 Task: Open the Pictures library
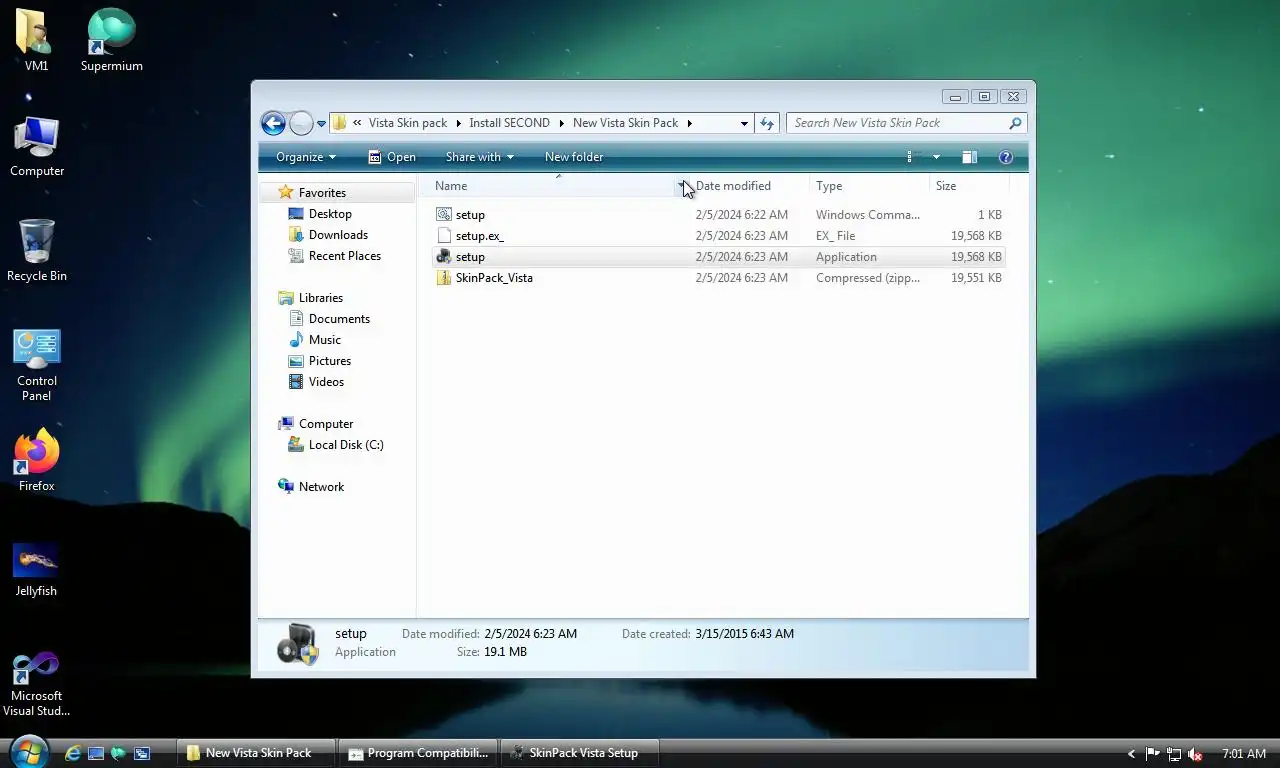point(330,361)
